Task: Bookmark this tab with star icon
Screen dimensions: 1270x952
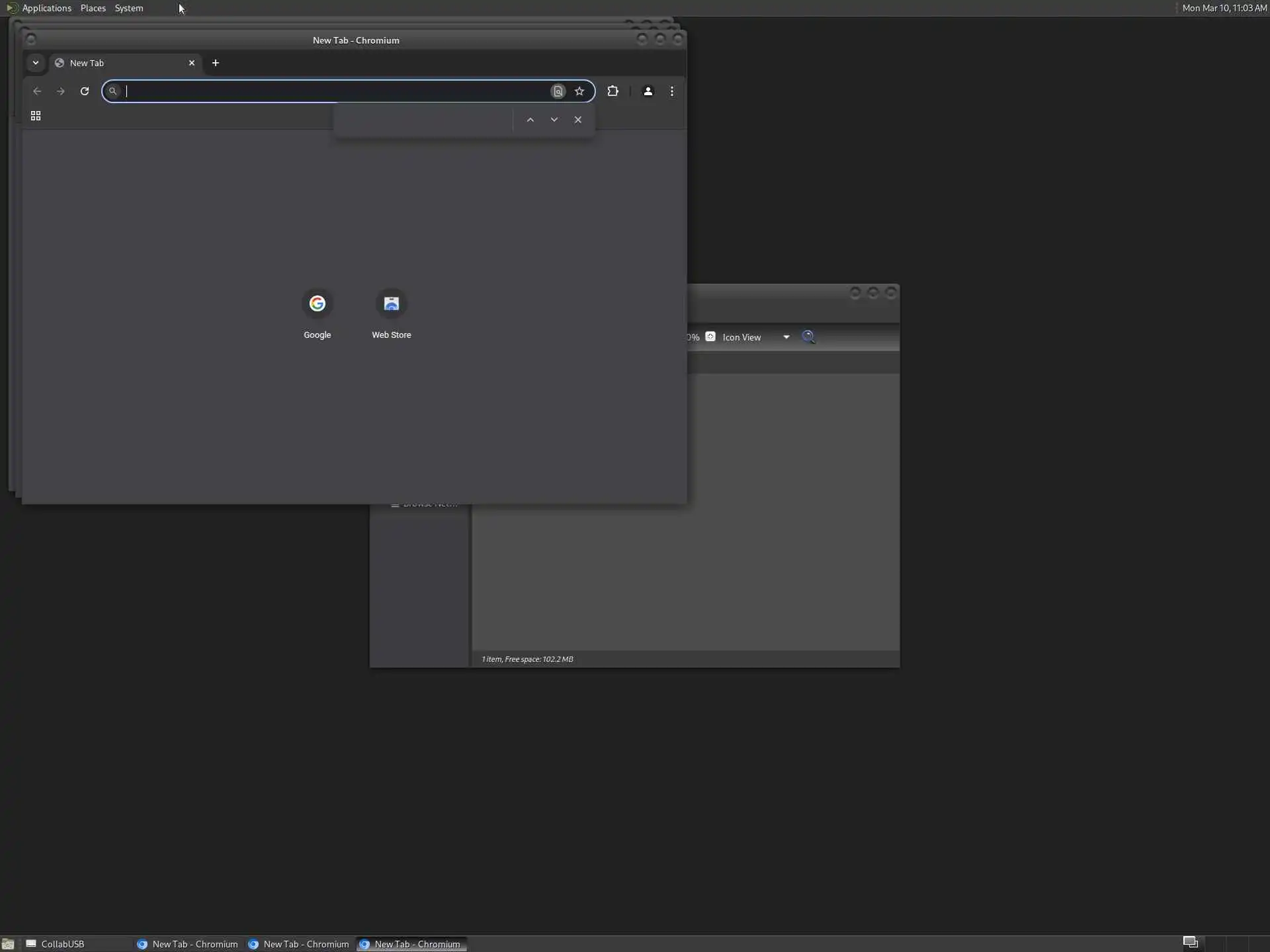Action: click(x=579, y=91)
